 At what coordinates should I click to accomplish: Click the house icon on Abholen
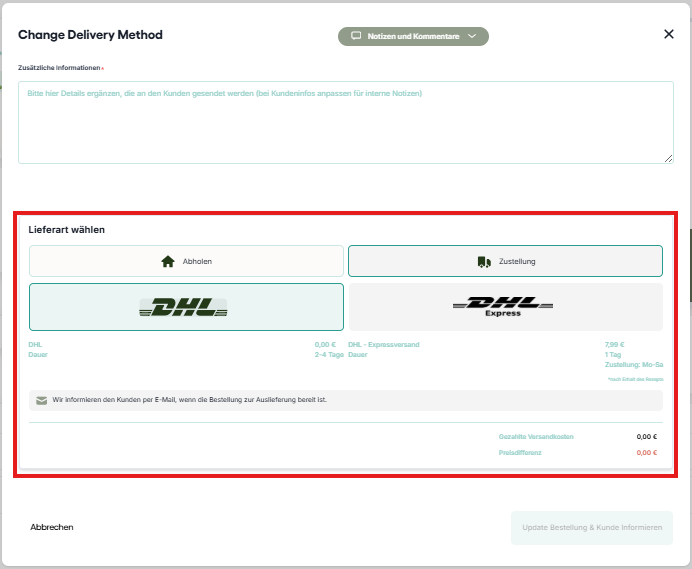[168, 261]
